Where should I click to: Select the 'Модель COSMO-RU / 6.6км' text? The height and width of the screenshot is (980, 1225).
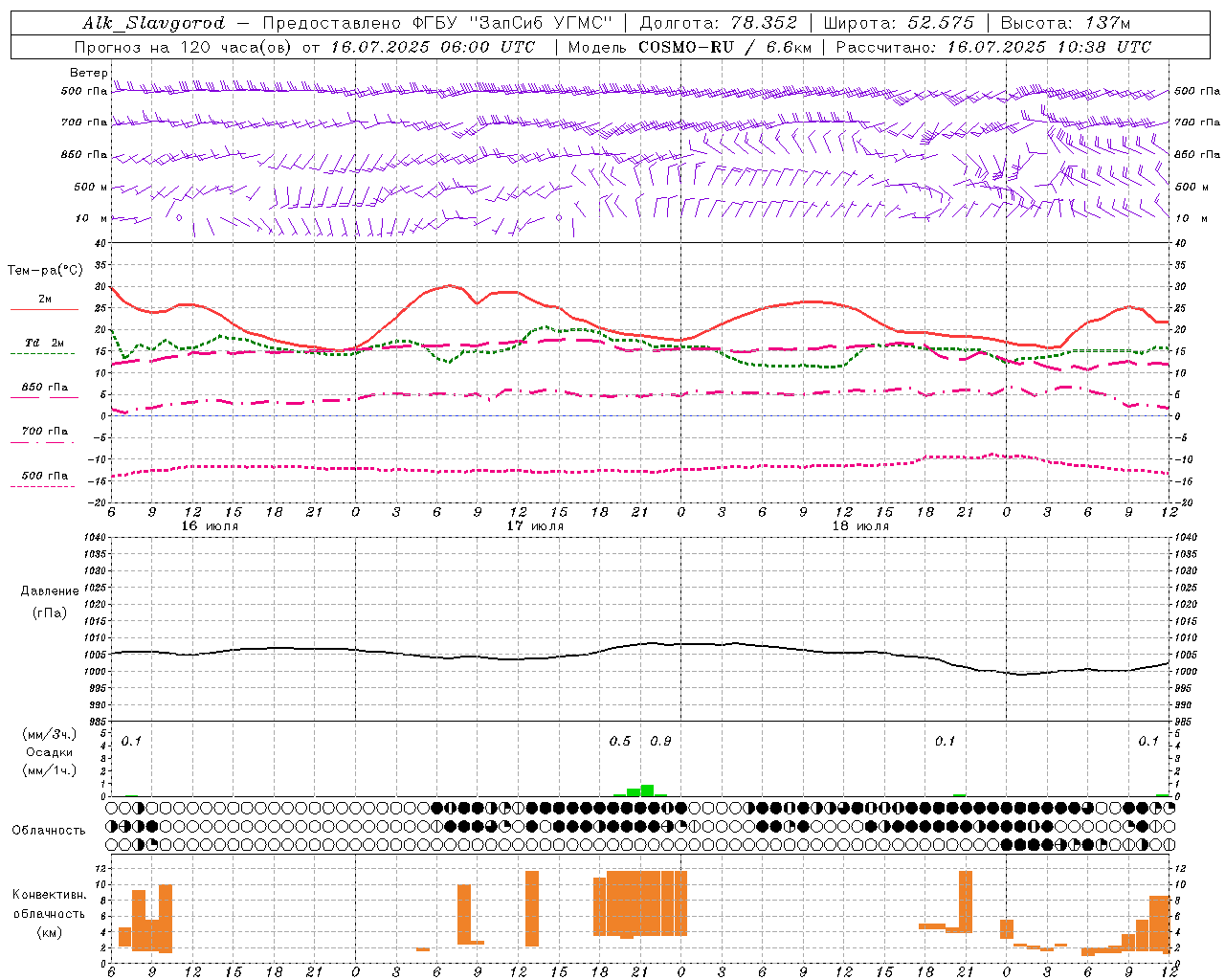tap(690, 47)
